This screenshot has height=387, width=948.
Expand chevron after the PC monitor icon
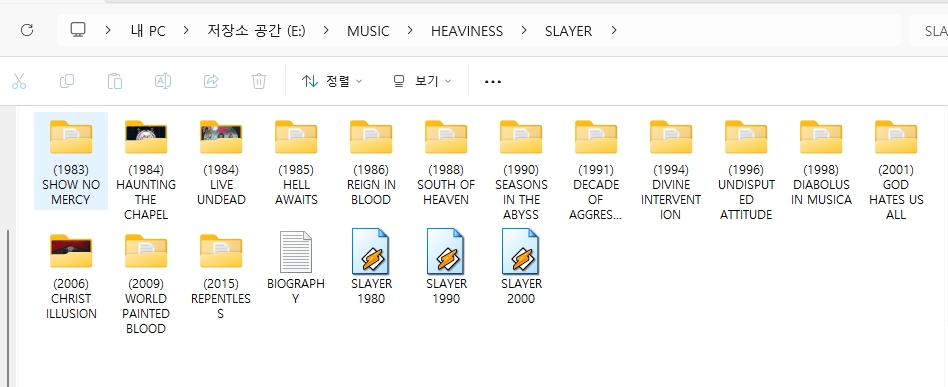[x=108, y=30]
